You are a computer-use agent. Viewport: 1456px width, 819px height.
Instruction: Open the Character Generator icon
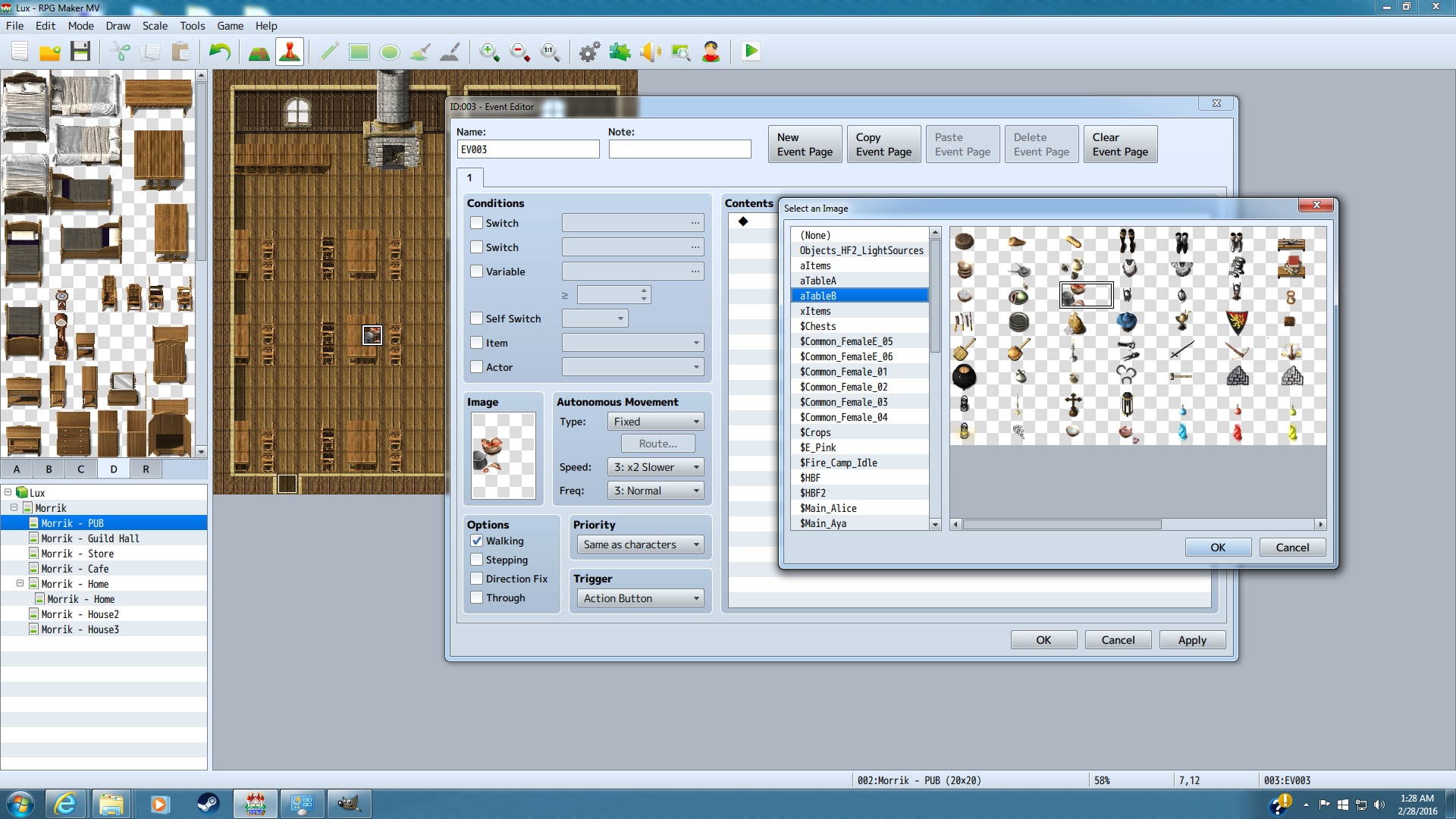(711, 52)
